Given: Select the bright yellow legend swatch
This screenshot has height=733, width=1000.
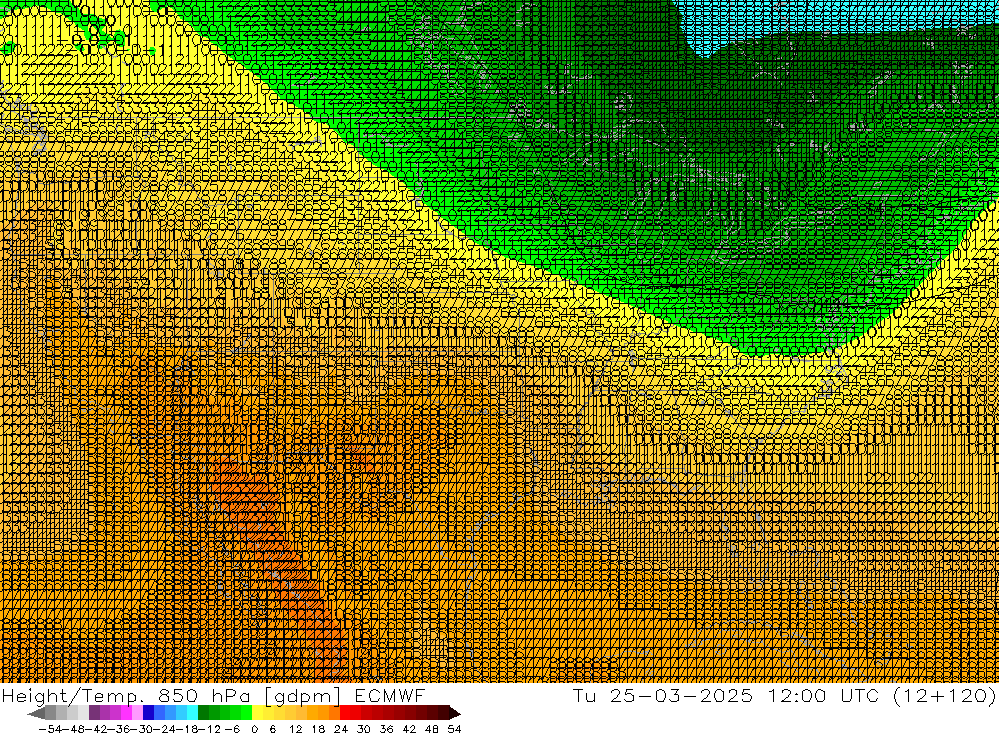Looking at the screenshot, I should tap(258, 713).
